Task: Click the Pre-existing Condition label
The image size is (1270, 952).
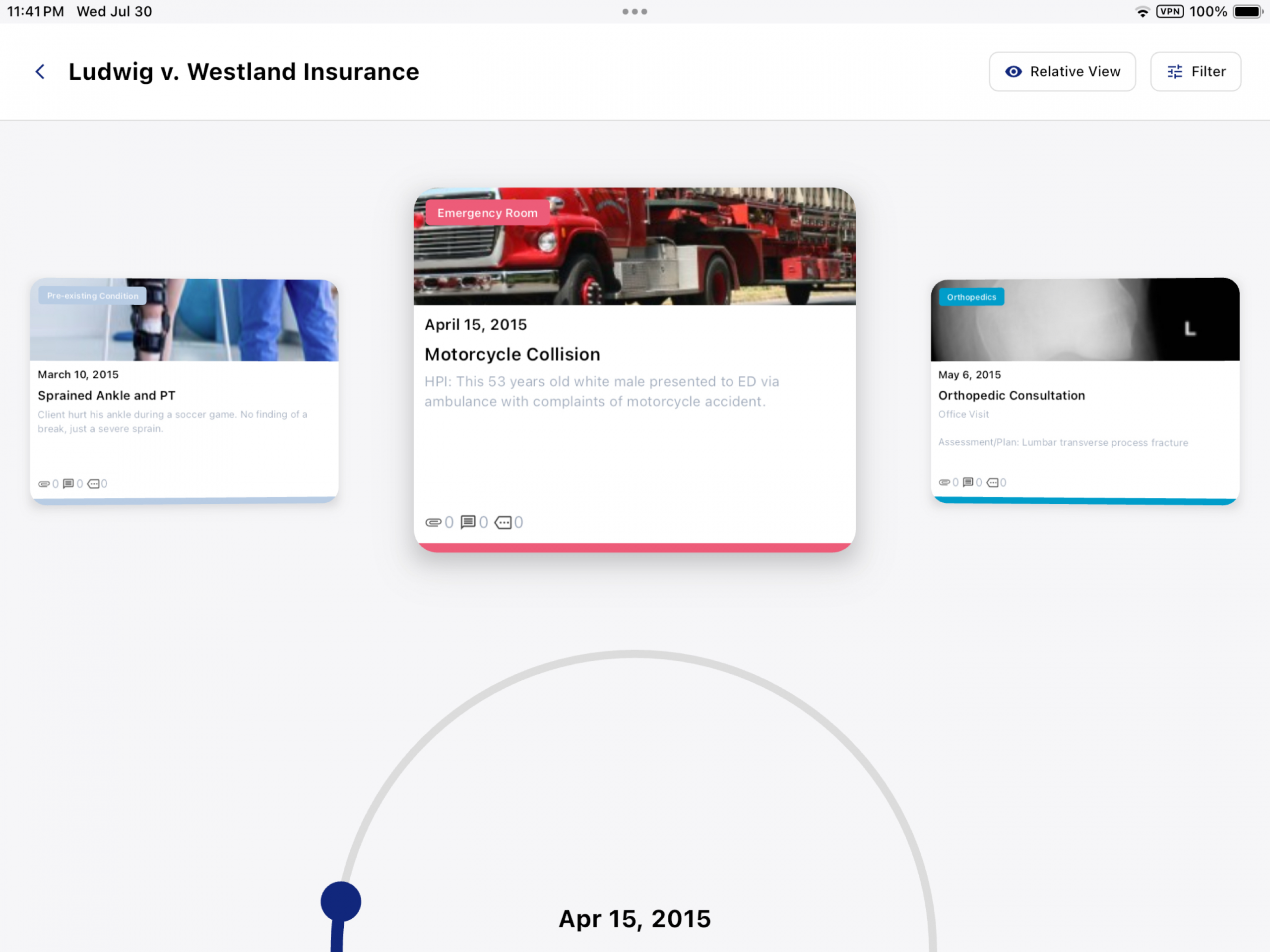Action: [92, 296]
